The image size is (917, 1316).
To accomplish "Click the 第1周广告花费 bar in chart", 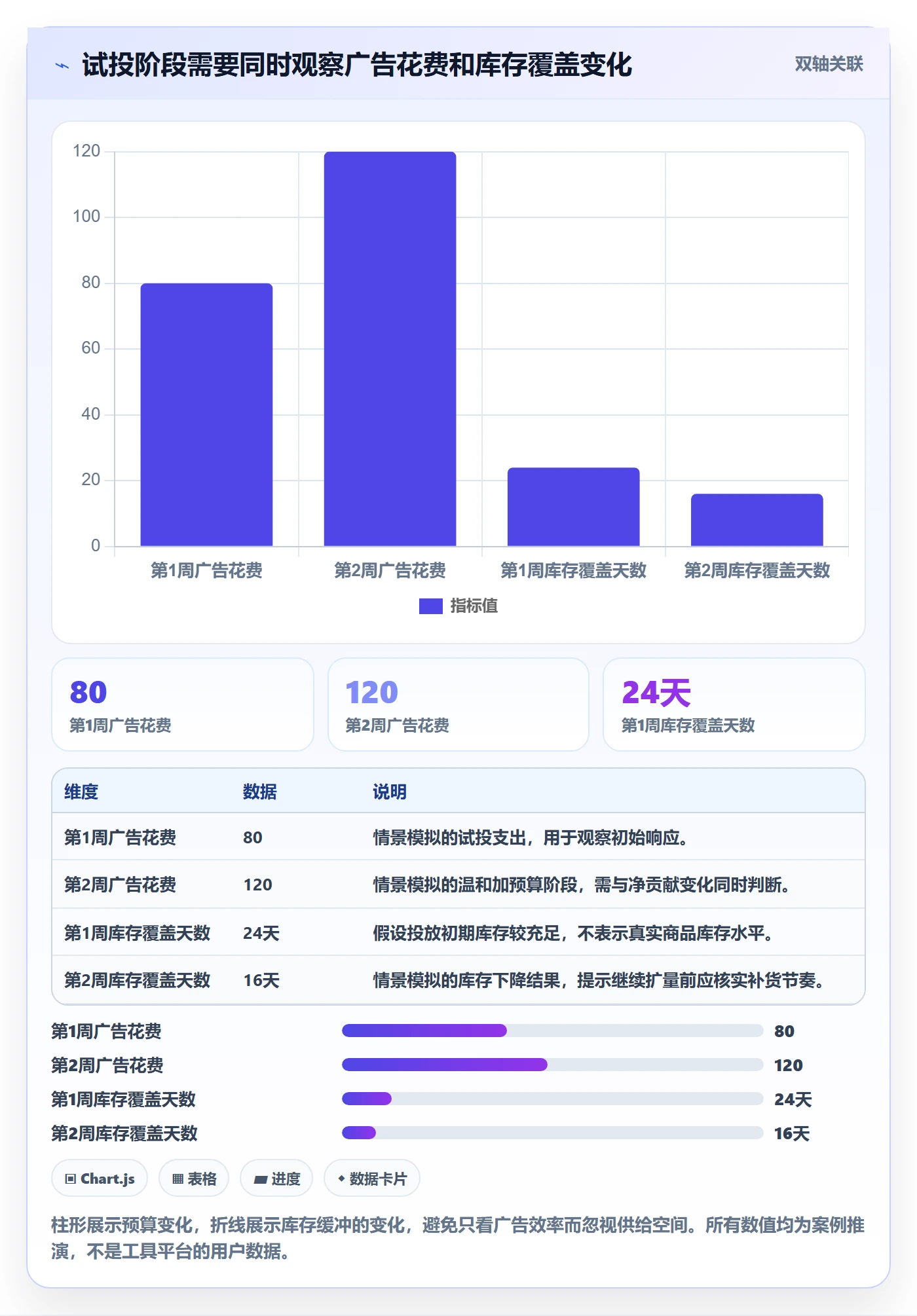I will [x=206, y=414].
